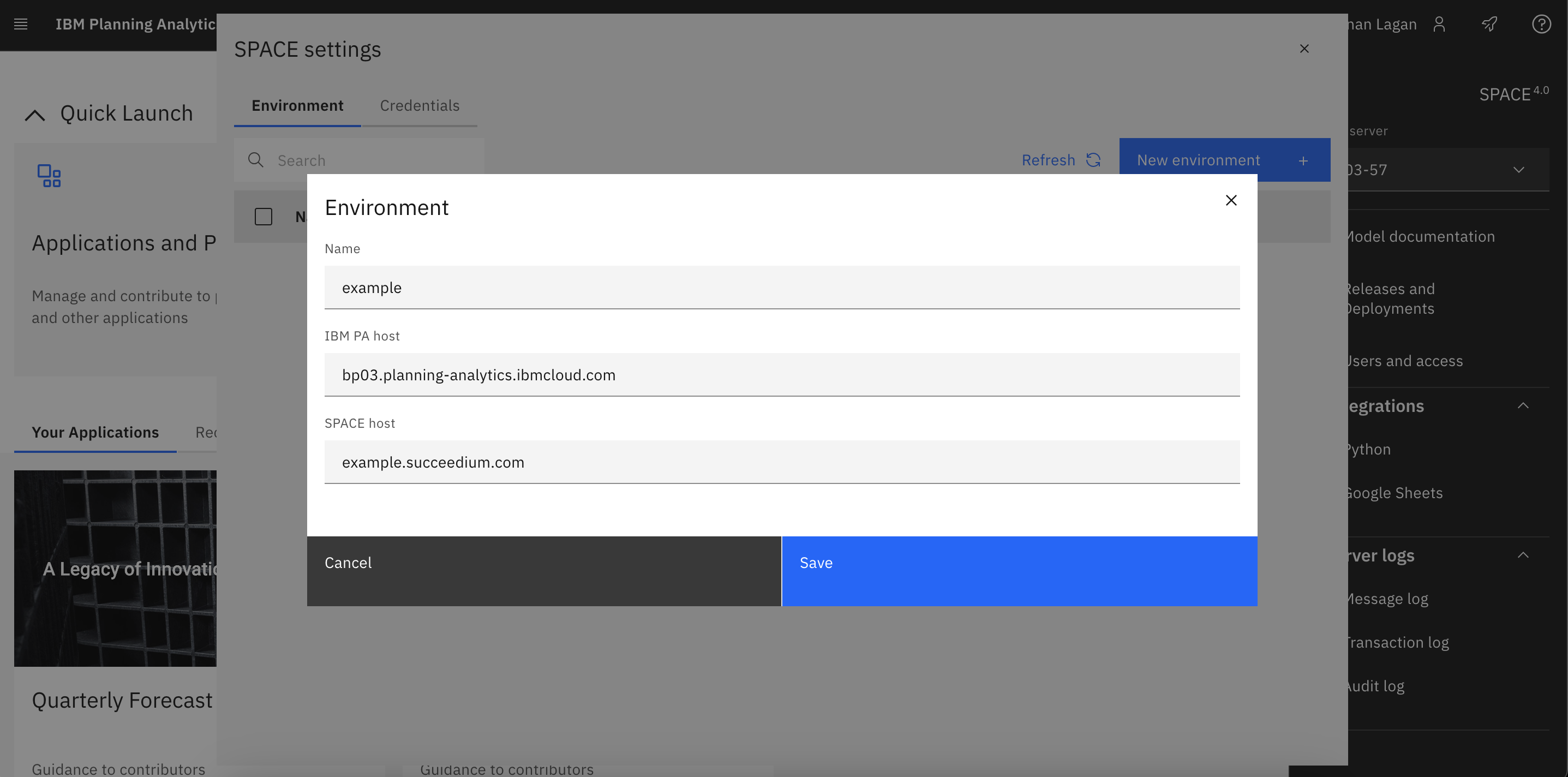Open the help question mark icon
The image size is (1568, 777).
pos(1541,25)
